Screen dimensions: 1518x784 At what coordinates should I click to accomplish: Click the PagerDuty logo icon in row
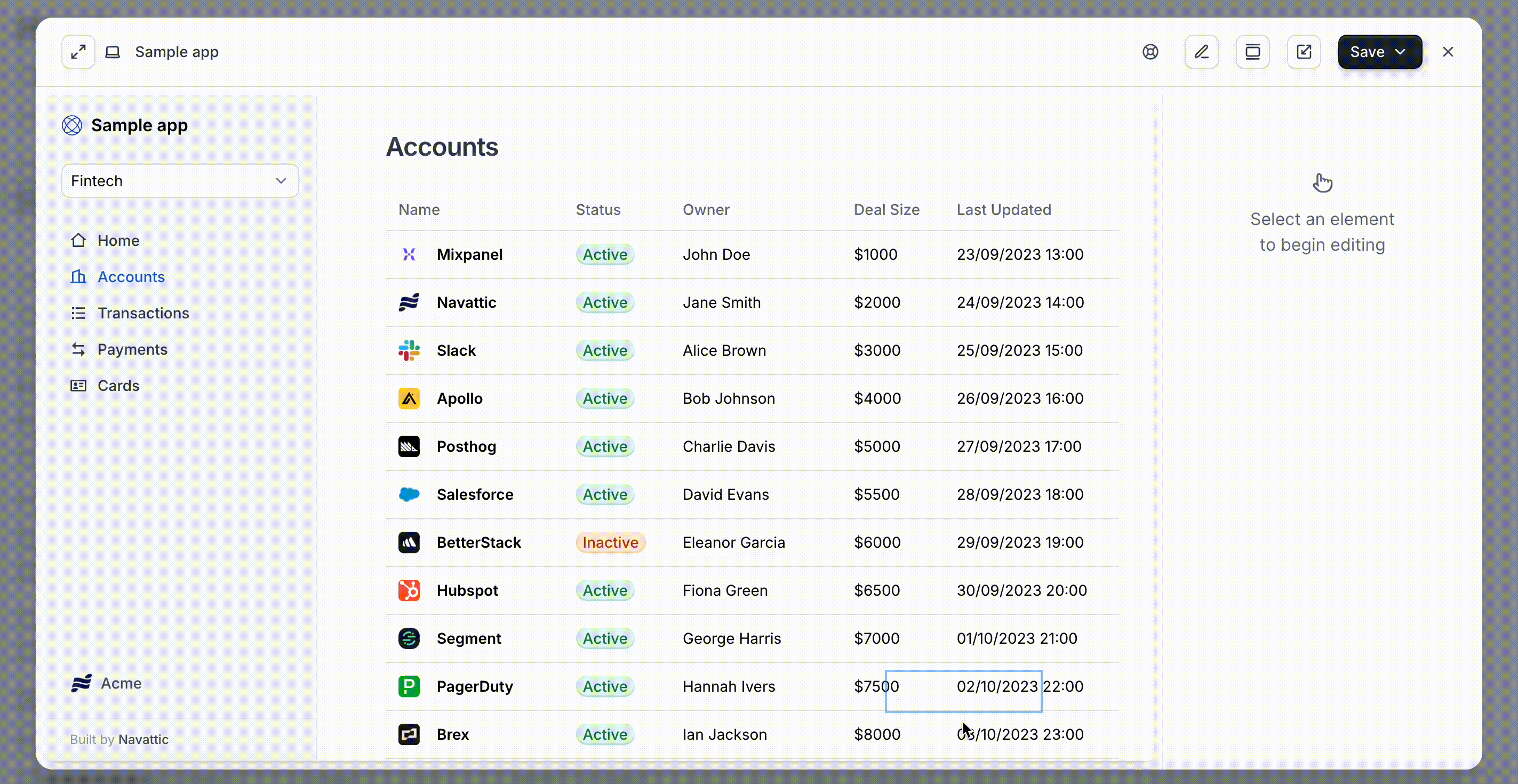point(409,686)
